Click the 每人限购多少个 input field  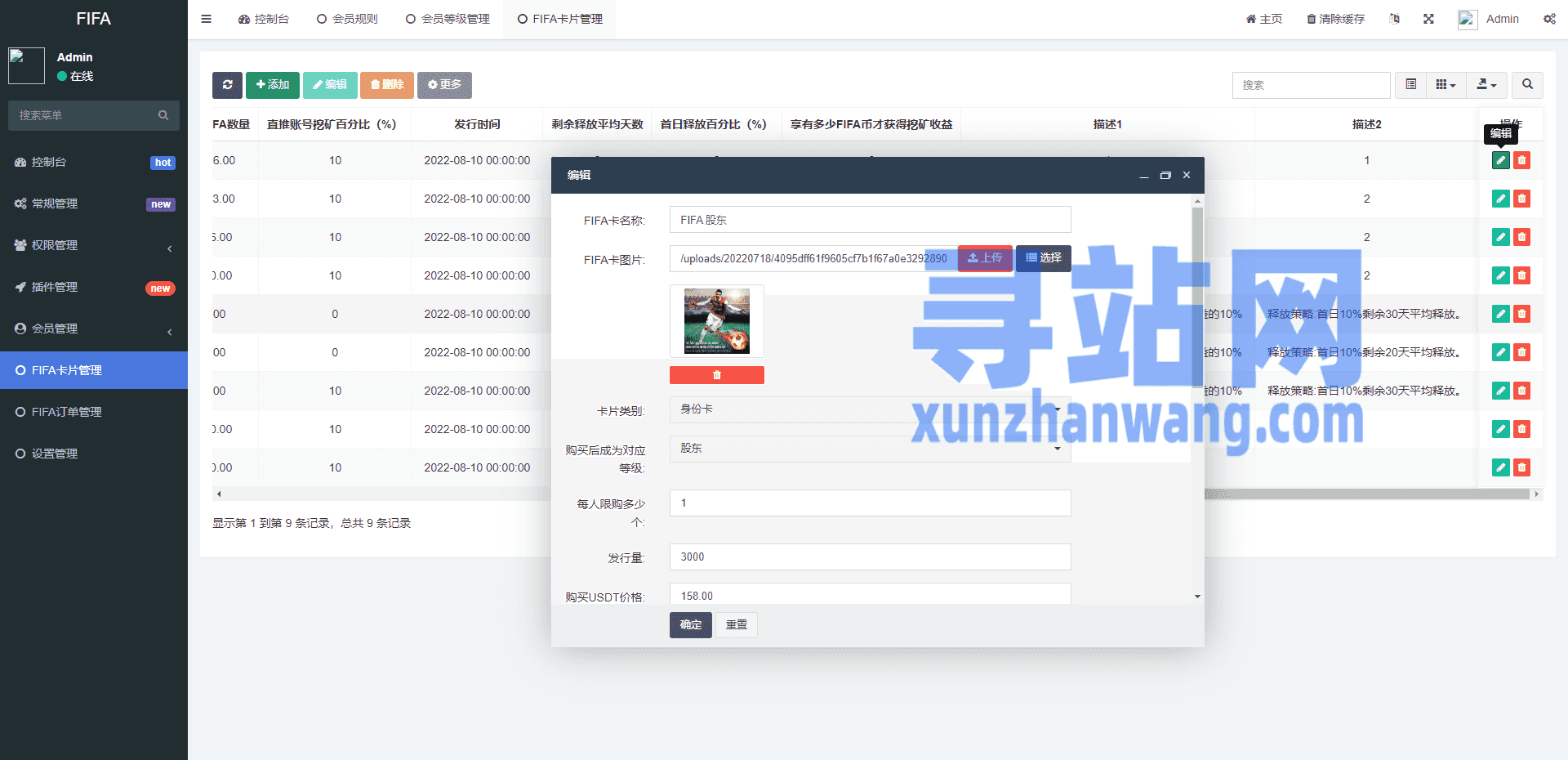coord(870,503)
